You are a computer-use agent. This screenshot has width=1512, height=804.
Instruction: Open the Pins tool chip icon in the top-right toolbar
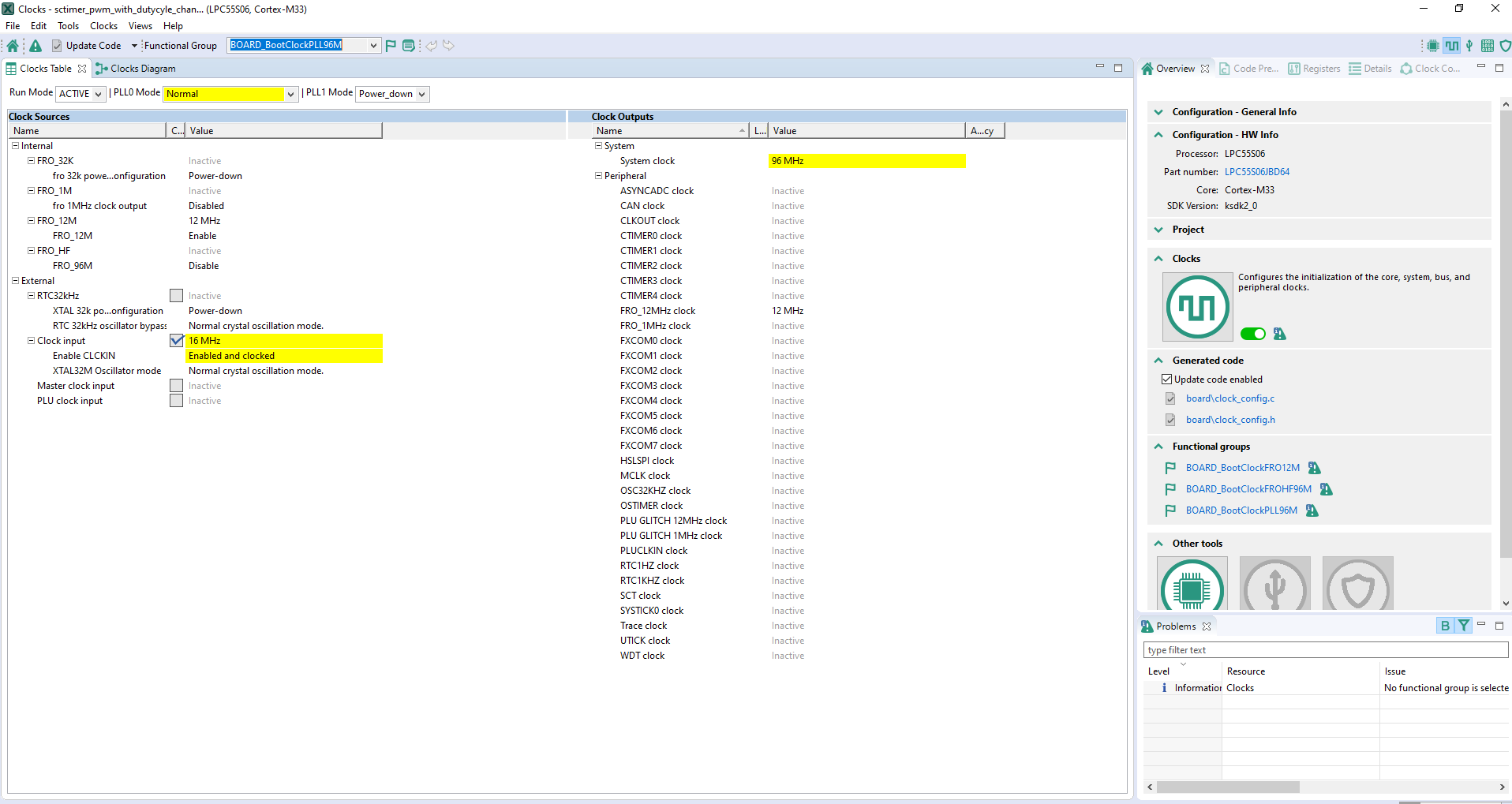coord(1432,46)
